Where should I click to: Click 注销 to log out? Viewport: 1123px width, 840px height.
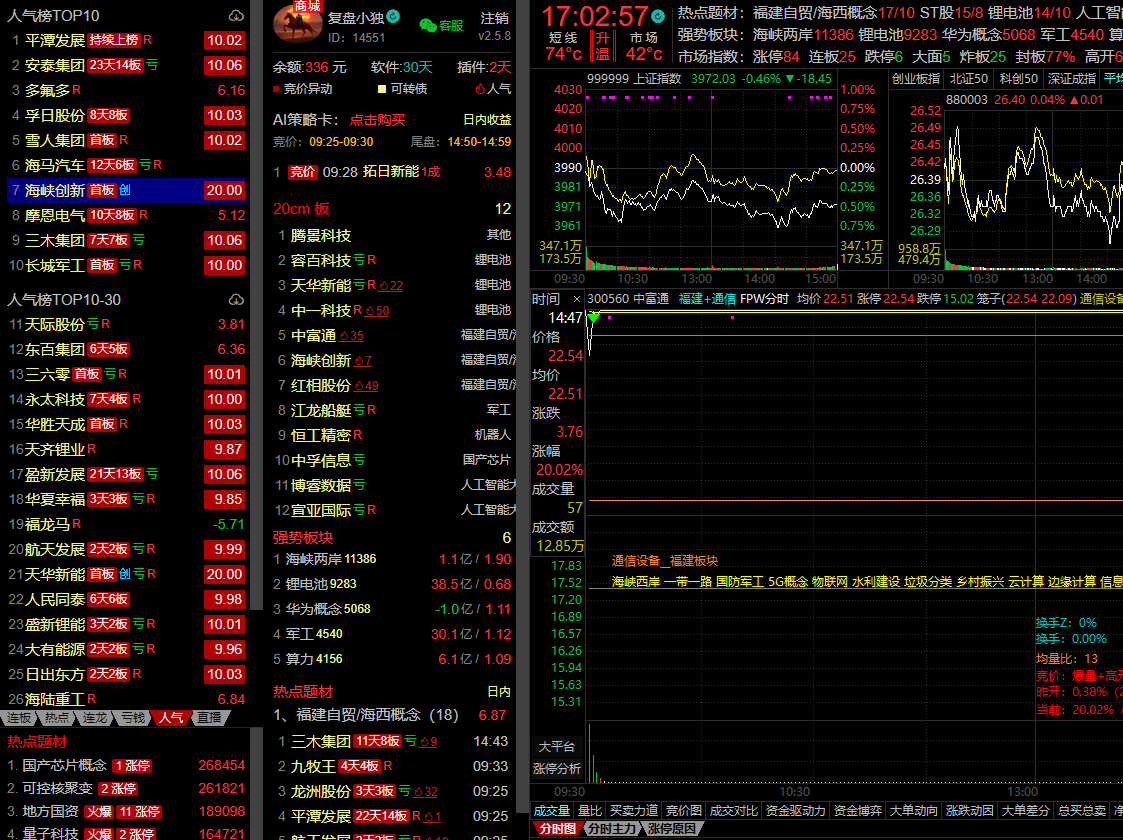tap(494, 18)
